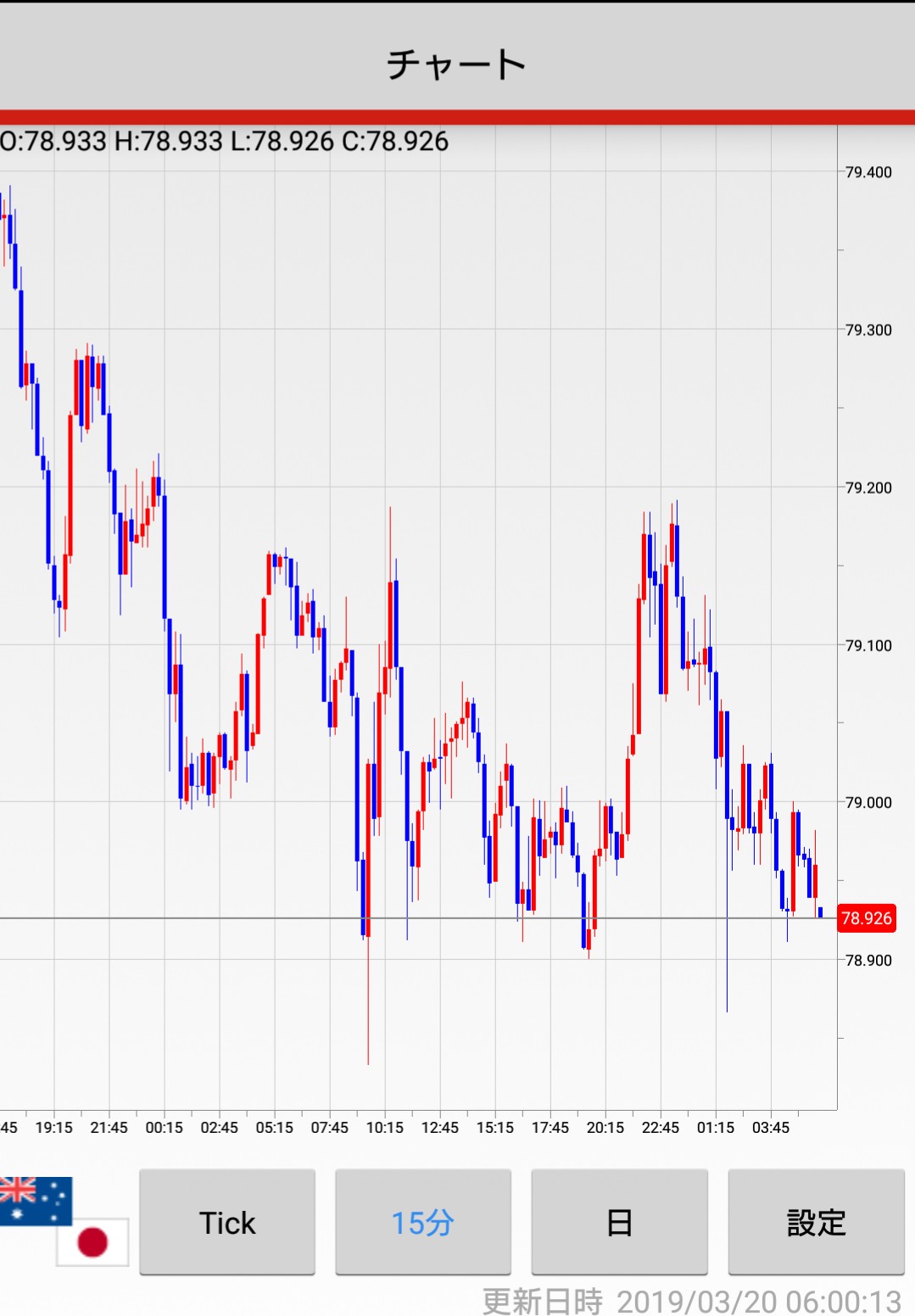Image resolution: width=915 pixels, height=1316 pixels.
Task: Click the 79.400 price axis label
Action: pos(868,172)
